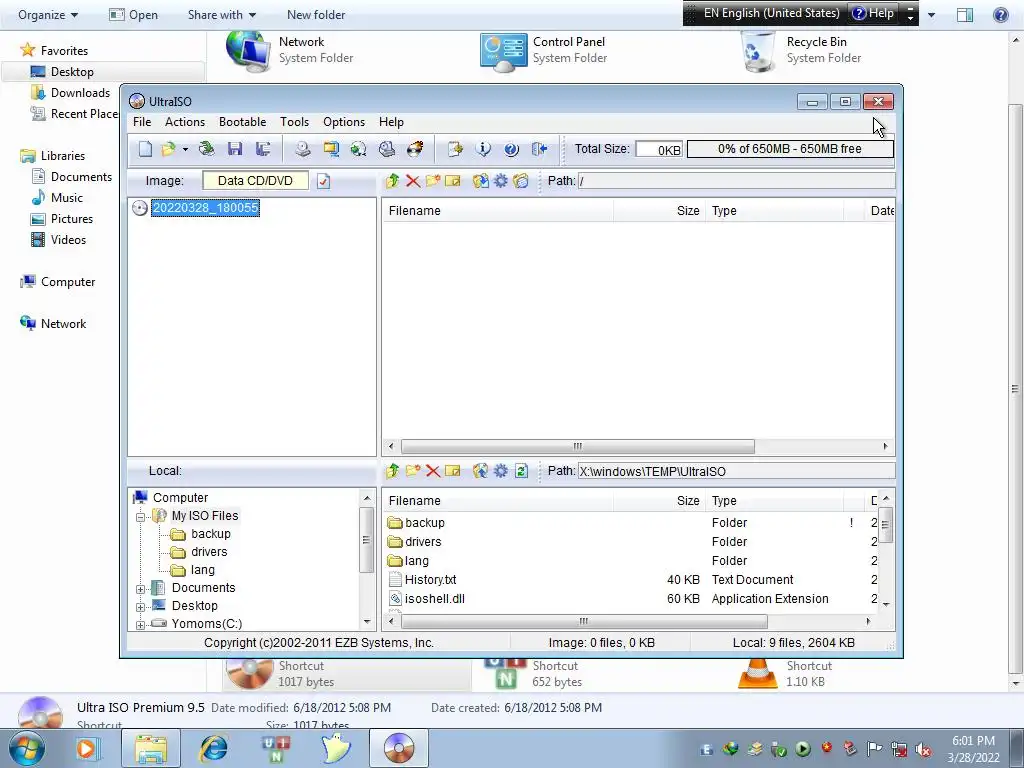Click Rename icon in the Image toolbar
1024x768 pixels.
453,181
